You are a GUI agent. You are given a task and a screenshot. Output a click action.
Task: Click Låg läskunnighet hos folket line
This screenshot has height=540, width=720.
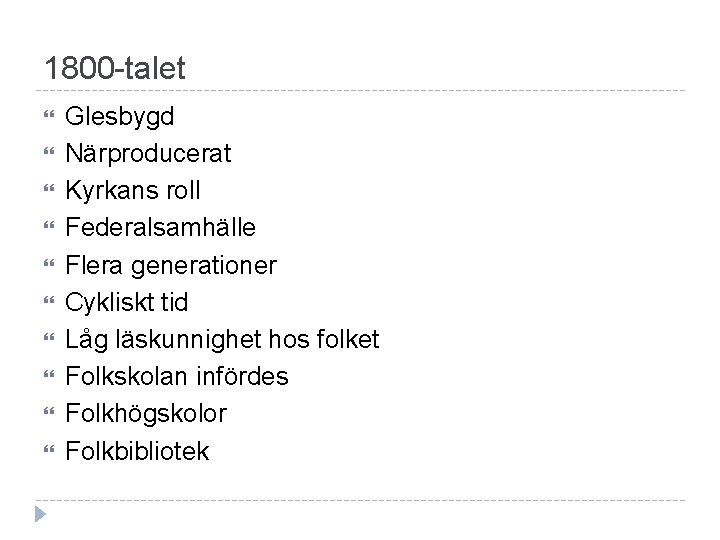[222, 340]
